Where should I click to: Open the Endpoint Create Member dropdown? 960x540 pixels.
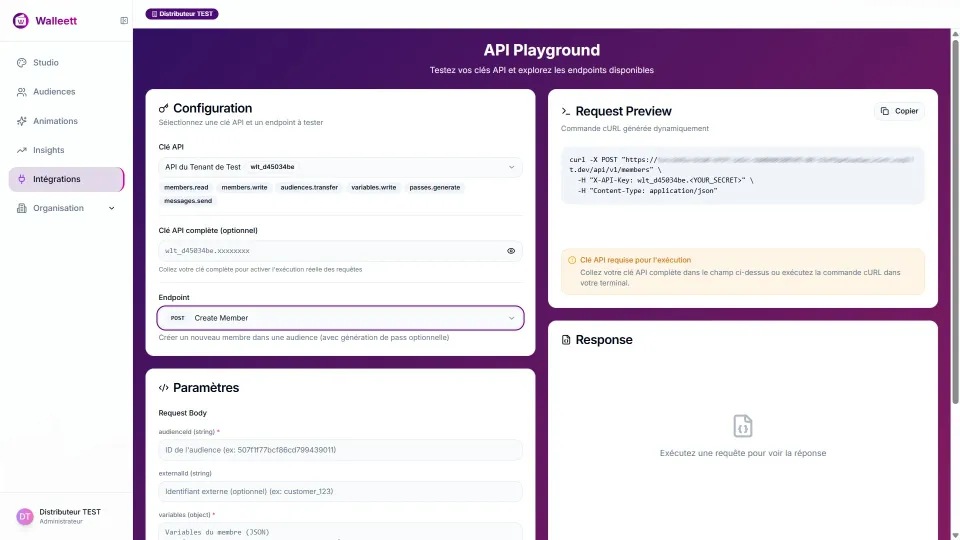[x=340, y=318]
